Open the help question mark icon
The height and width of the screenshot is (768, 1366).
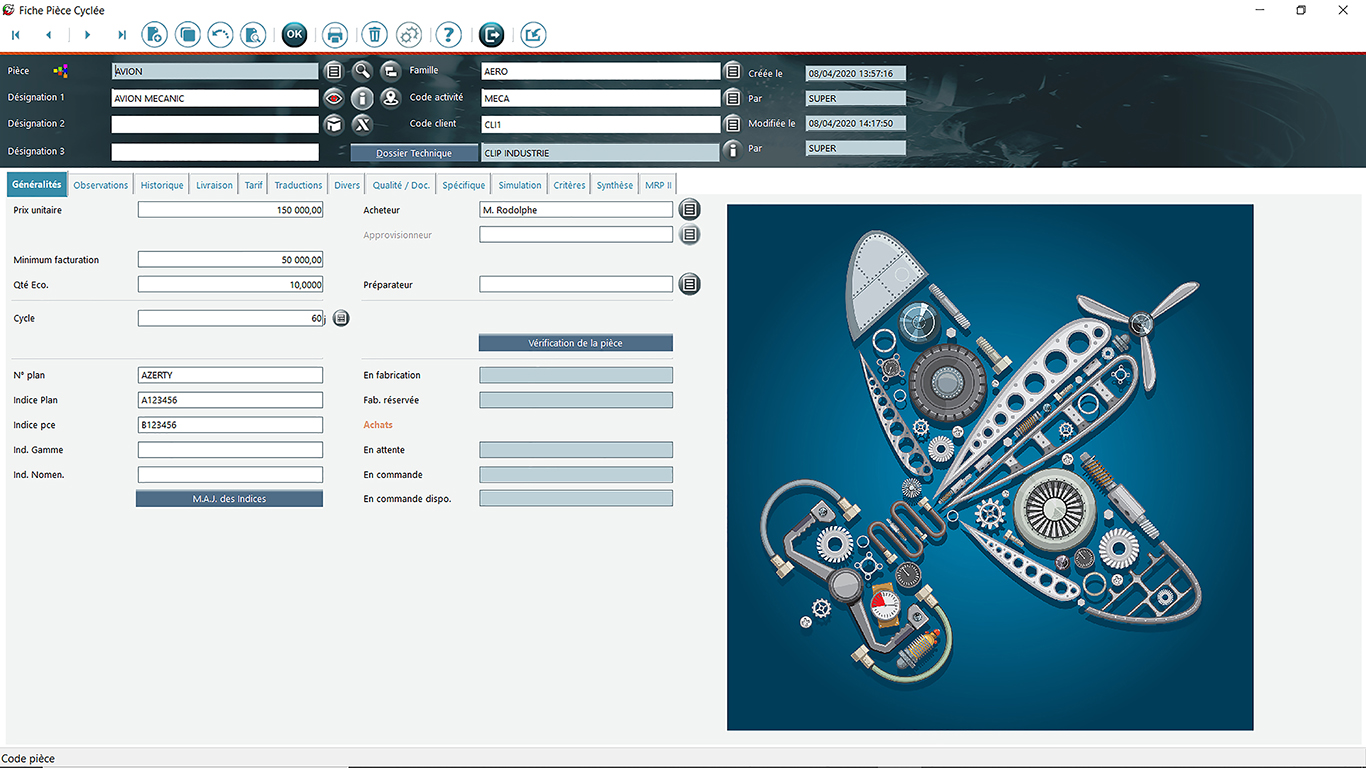pos(448,35)
